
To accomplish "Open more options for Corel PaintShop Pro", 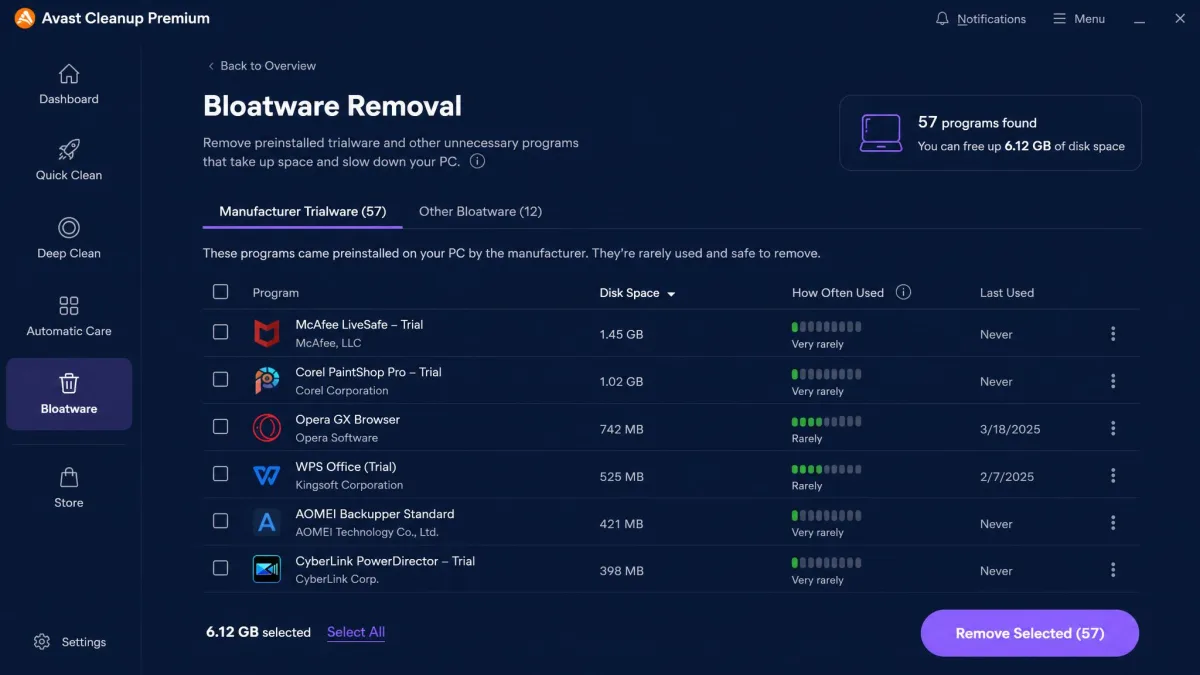I will pos(1113,381).
